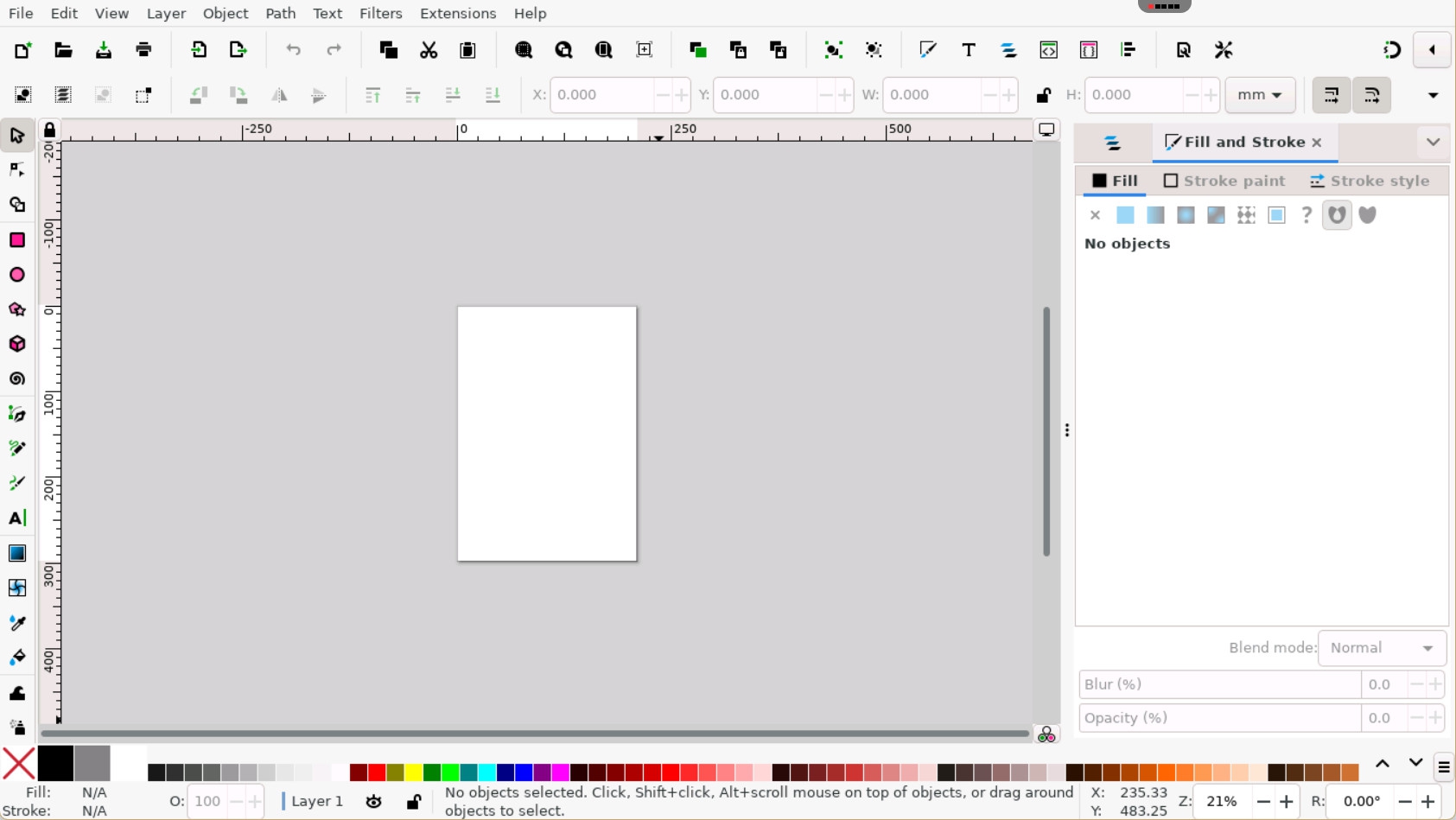The image size is (1456, 820).
Task: Toggle width and height ratio lock
Action: click(x=1043, y=95)
